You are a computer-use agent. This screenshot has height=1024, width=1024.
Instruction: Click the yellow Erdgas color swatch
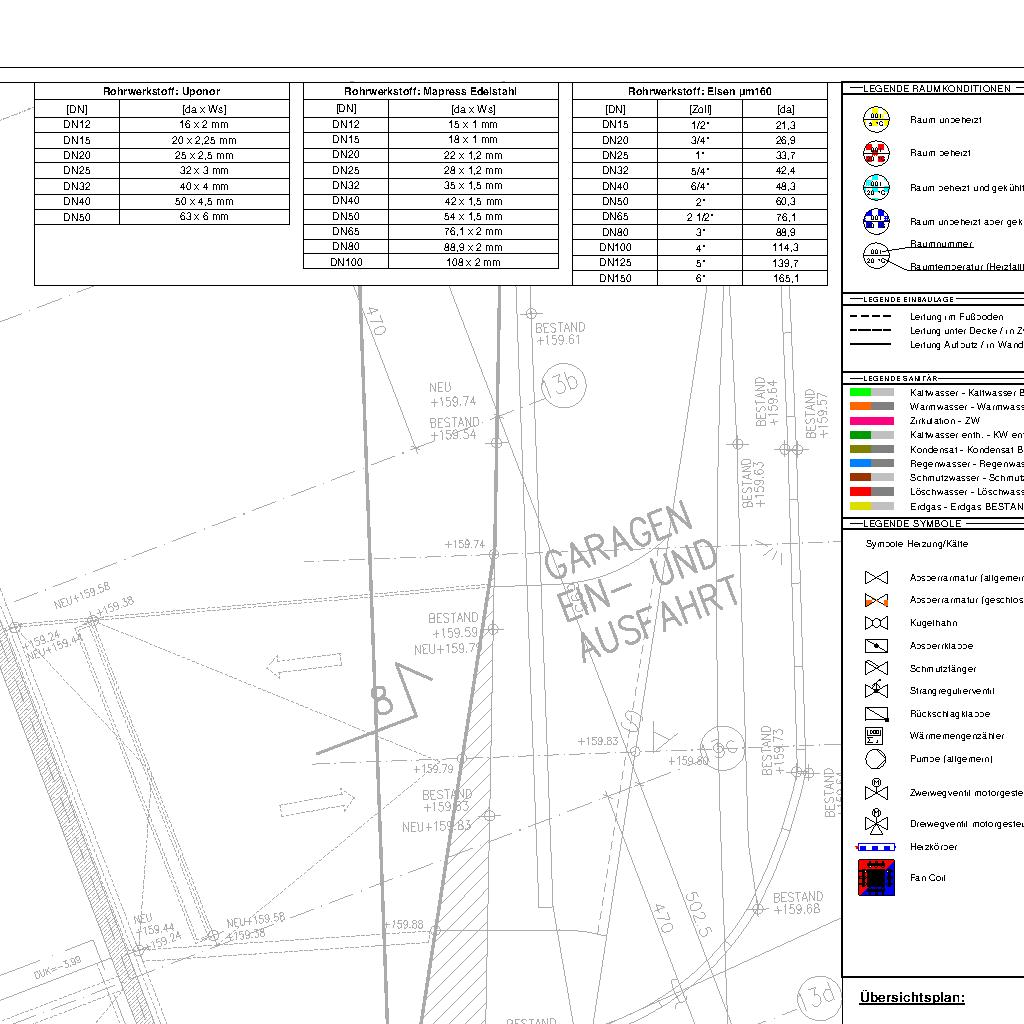[871, 507]
